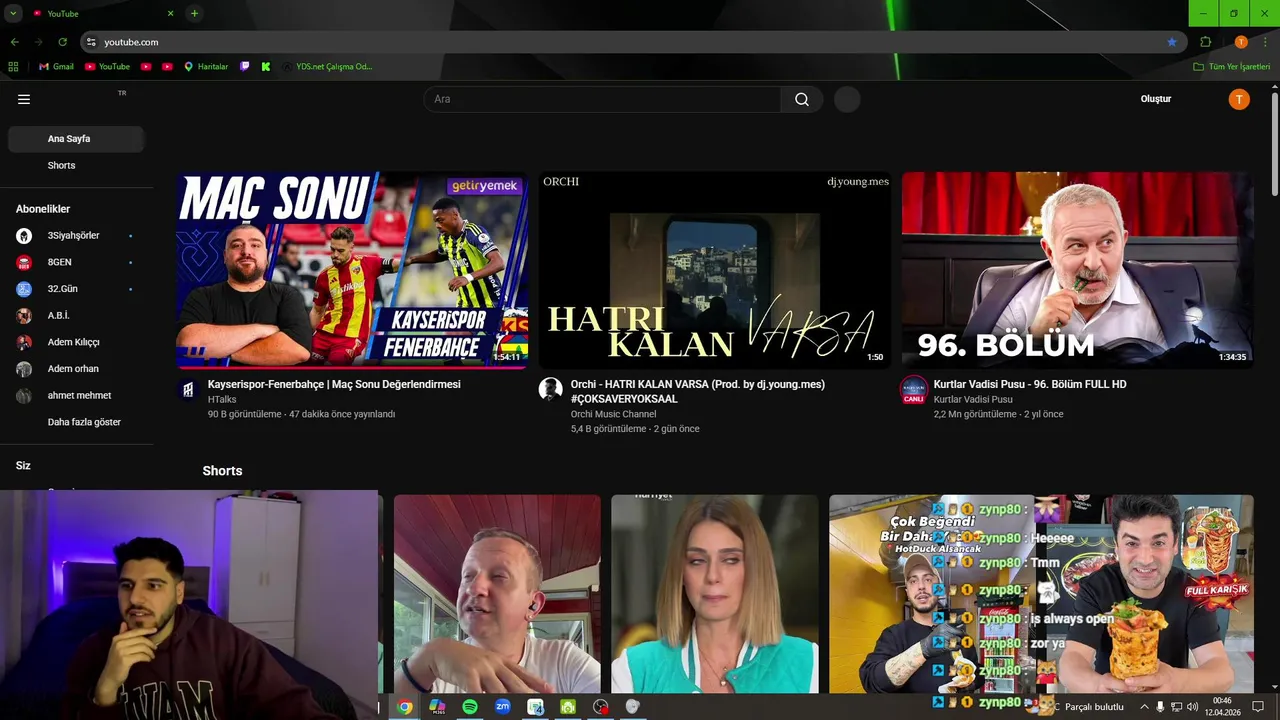Open the Twitch bookmark icon
Image resolution: width=1280 pixels, height=720 pixels.
point(245,67)
